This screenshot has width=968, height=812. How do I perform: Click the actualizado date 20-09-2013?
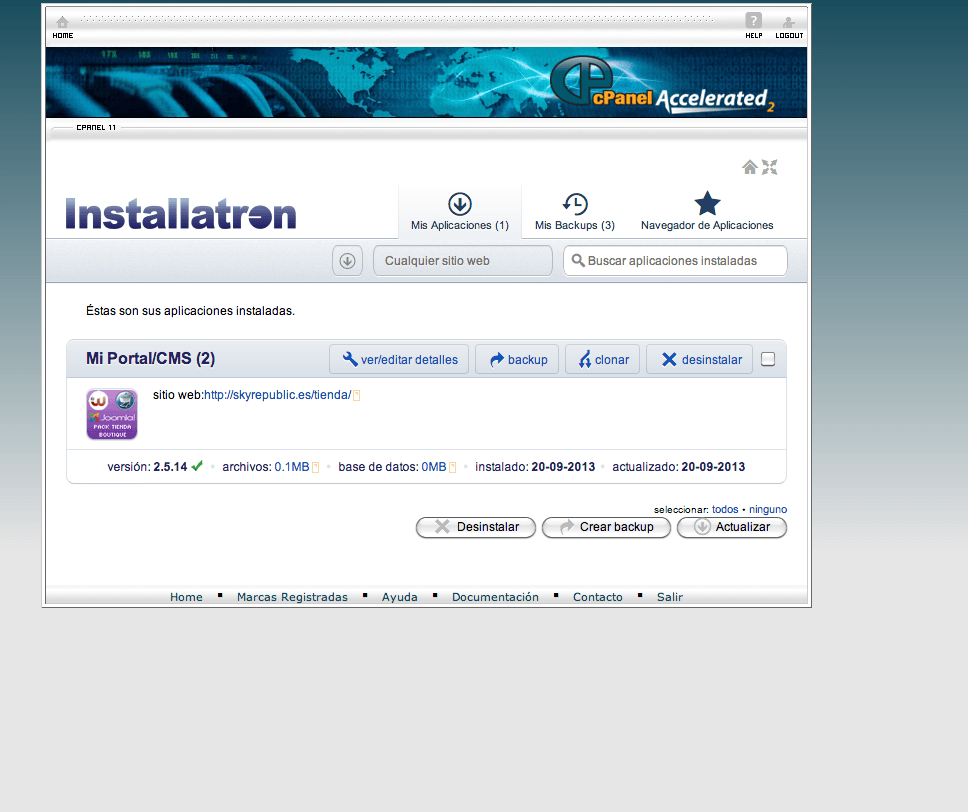pos(713,467)
